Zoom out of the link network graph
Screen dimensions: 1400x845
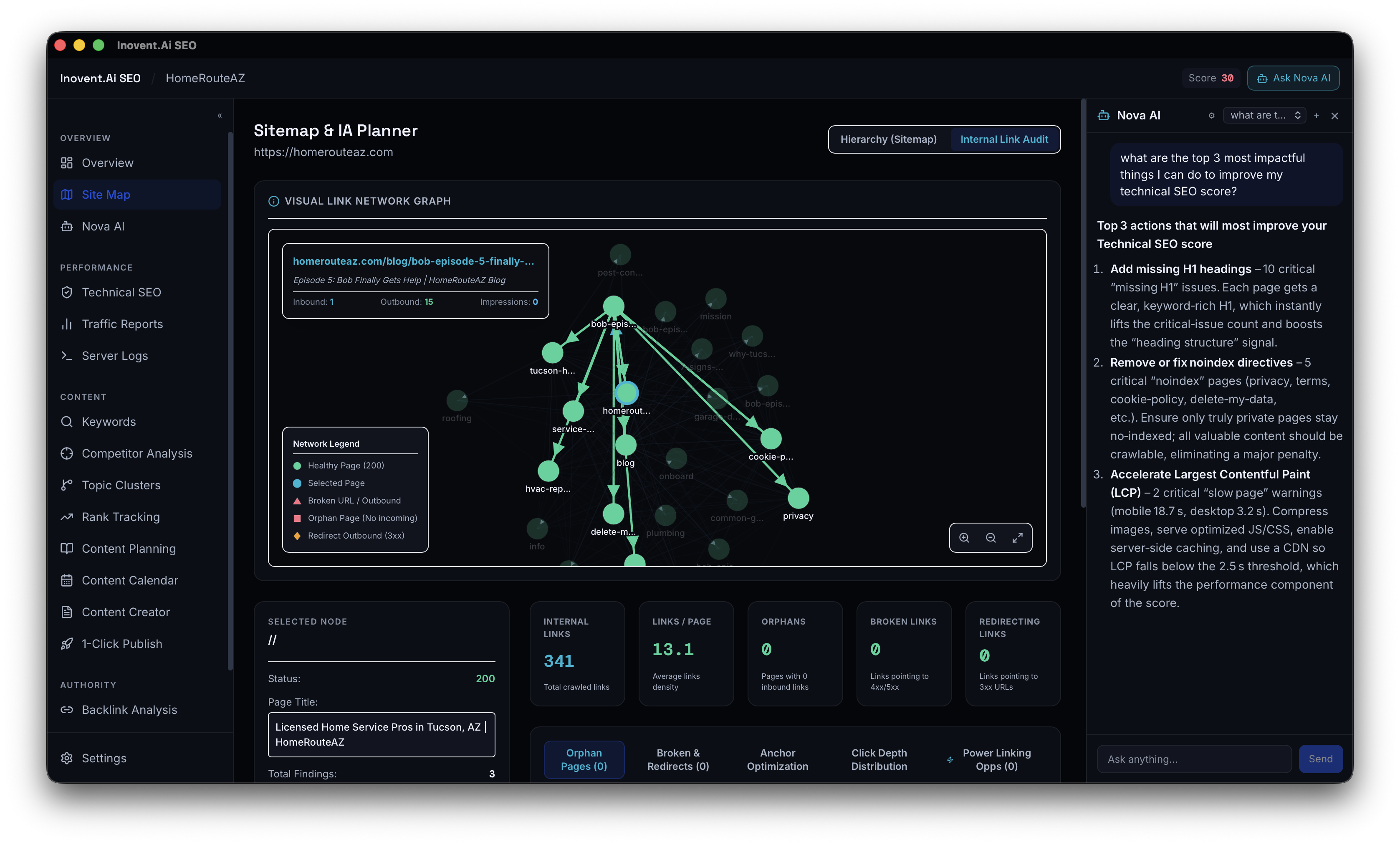991,538
